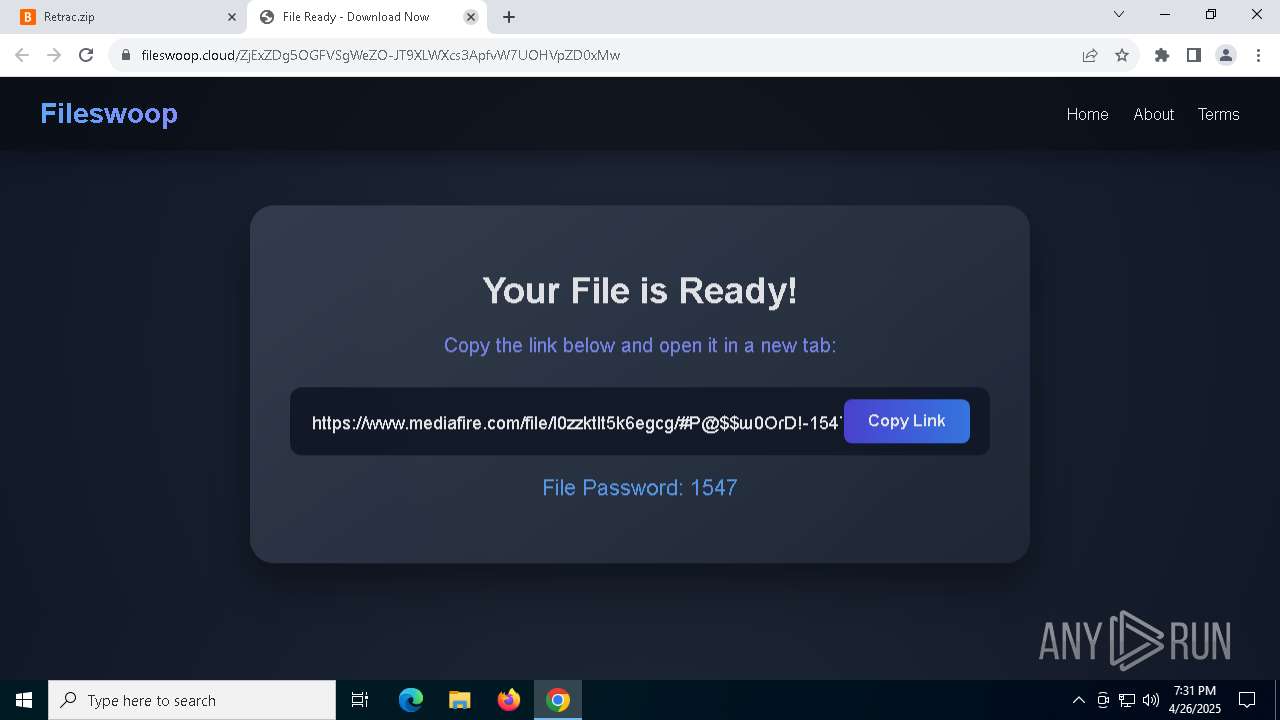Open the Chrome three-dot menu

[1257, 55]
